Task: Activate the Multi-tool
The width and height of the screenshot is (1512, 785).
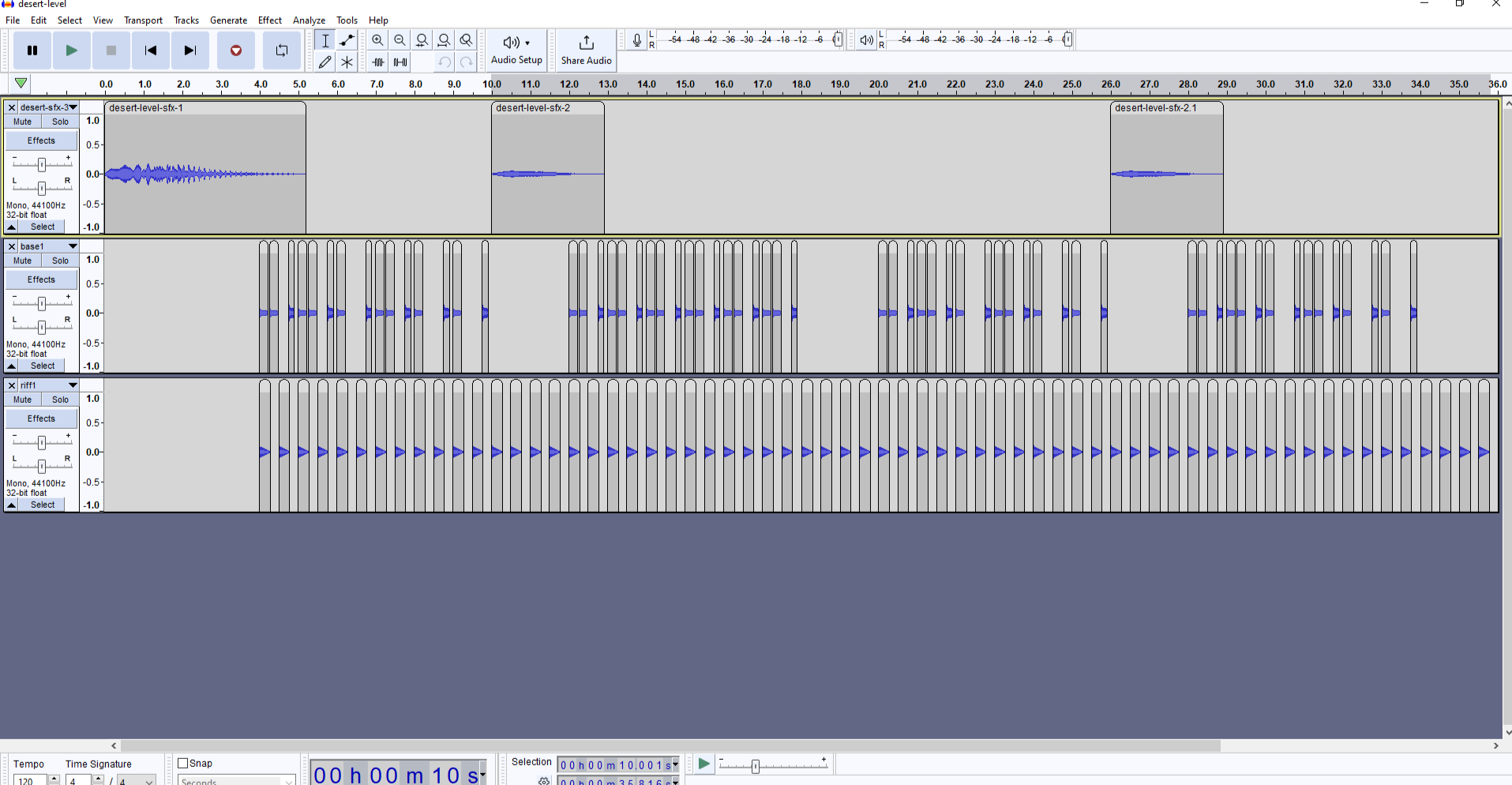Action: click(347, 62)
